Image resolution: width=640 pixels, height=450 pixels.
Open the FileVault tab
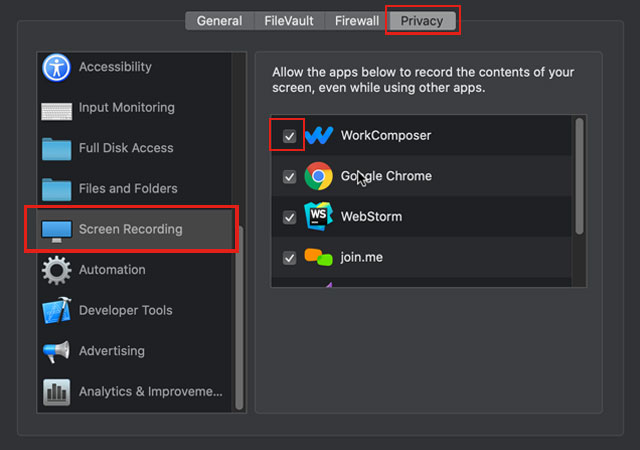(287, 21)
